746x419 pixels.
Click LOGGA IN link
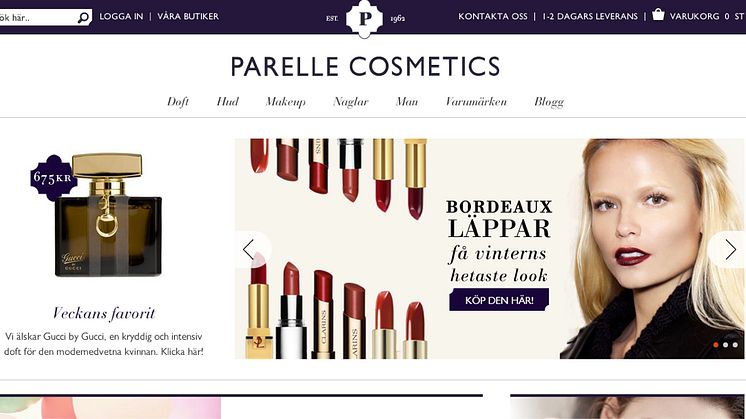click(121, 16)
